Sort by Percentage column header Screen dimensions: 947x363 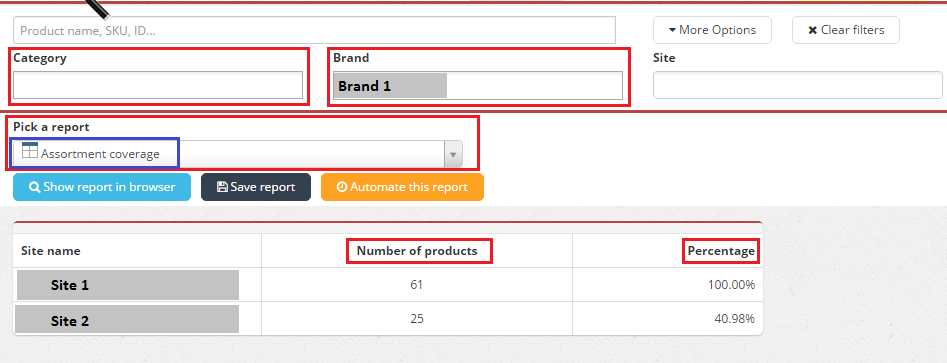click(721, 251)
